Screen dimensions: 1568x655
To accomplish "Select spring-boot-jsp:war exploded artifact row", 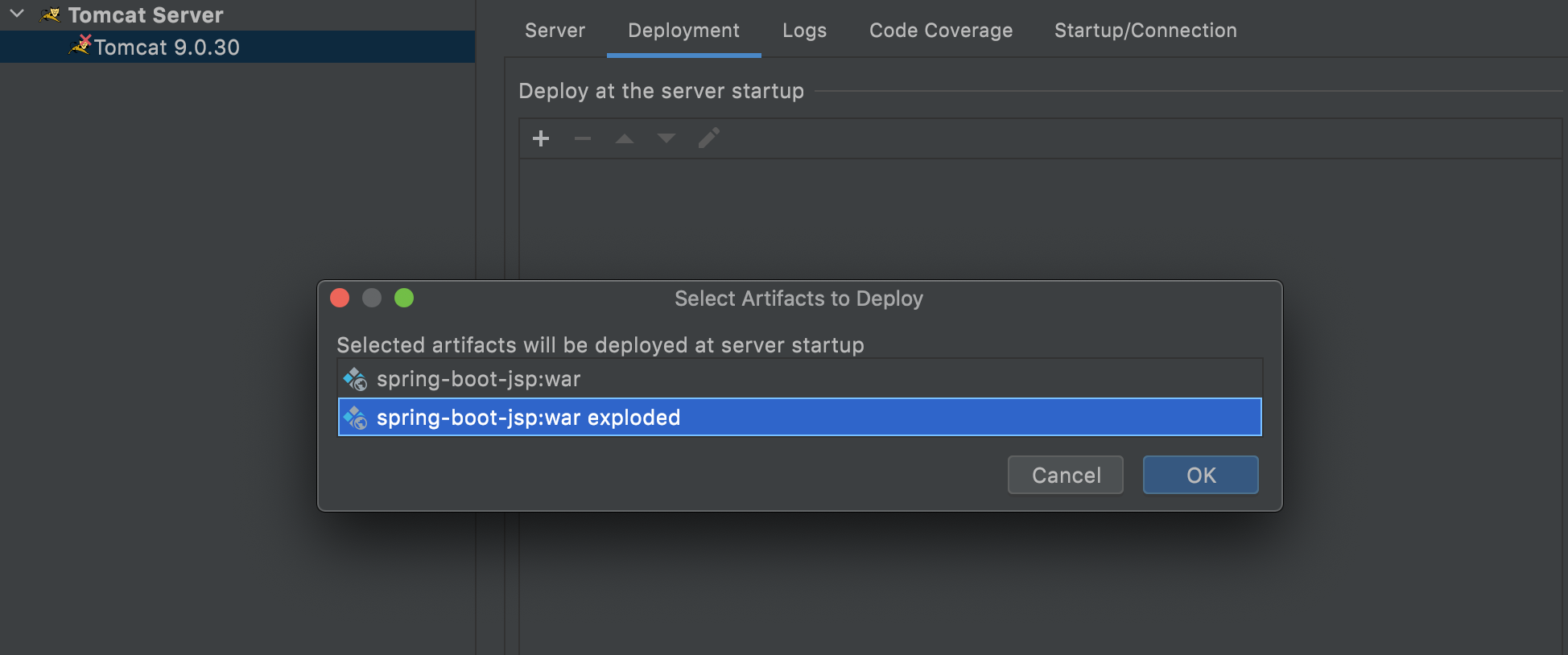I will [x=800, y=418].
